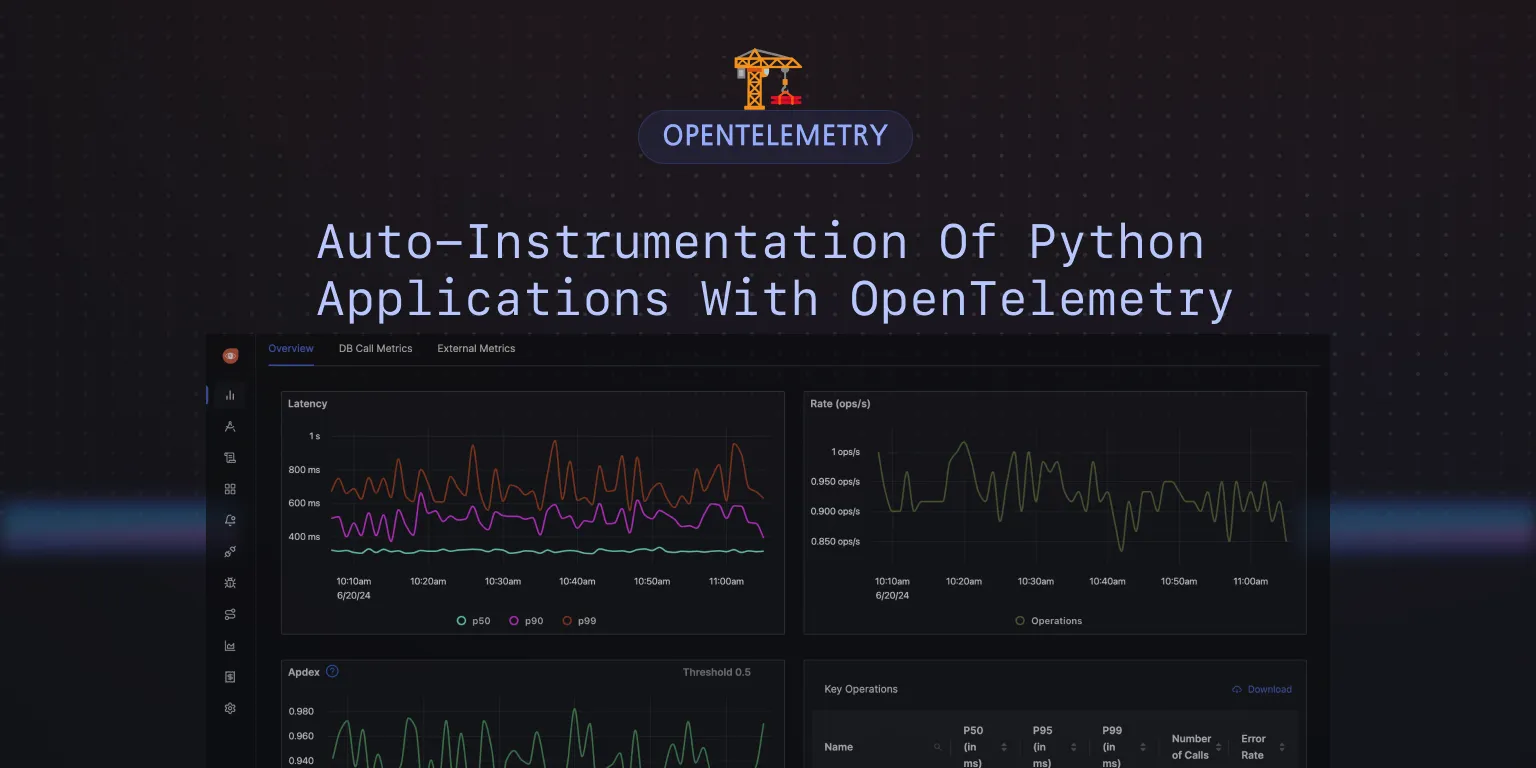Click the 0.980 Apdex axis label
Image resolution: width=1536 pixels, height=768 pixels.
pyautogui.click(x=301, y=711)
